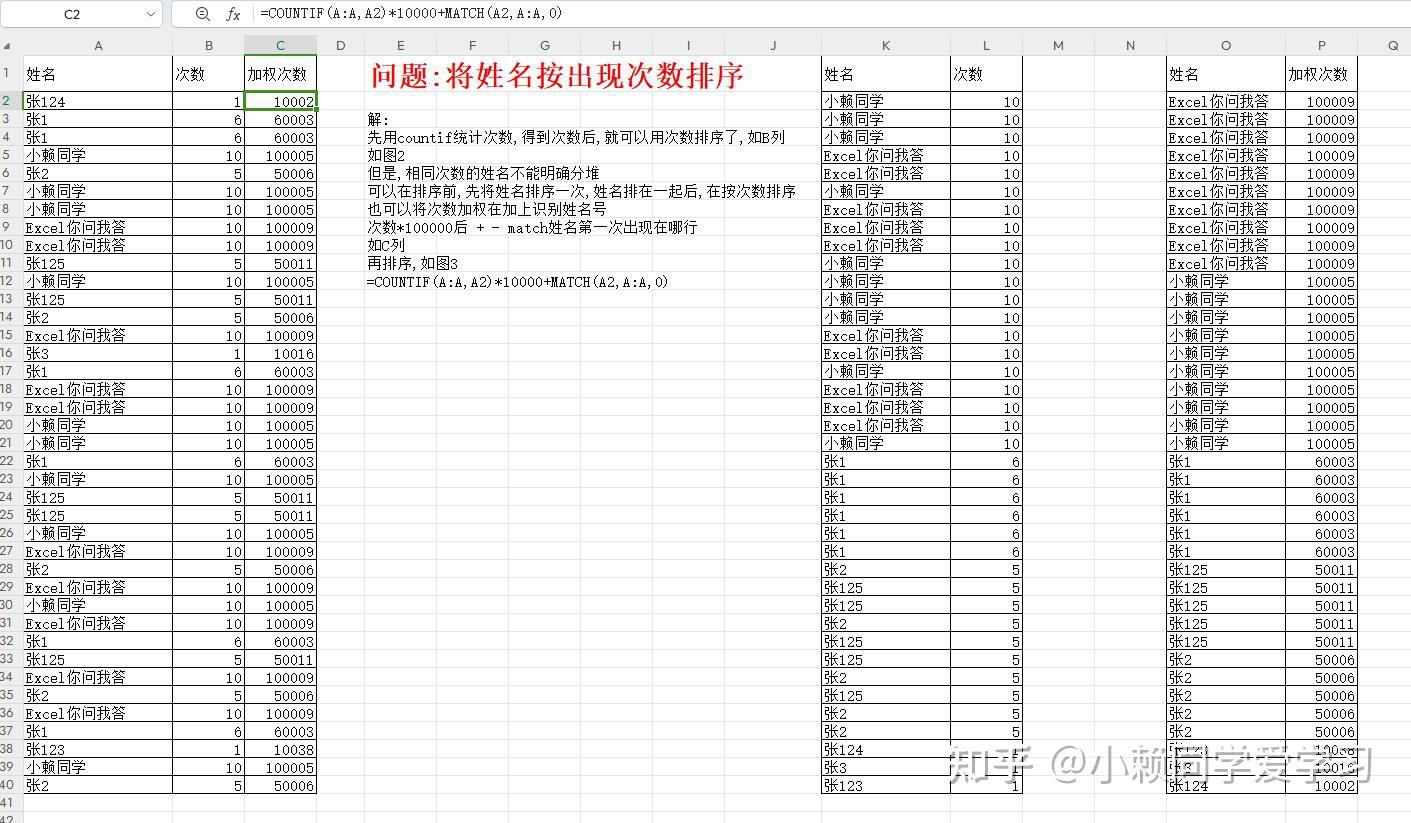Click cell P1 labeled 加权次数
The height and width of the screenshot is (823, 1411).
tap(1321, 74)
